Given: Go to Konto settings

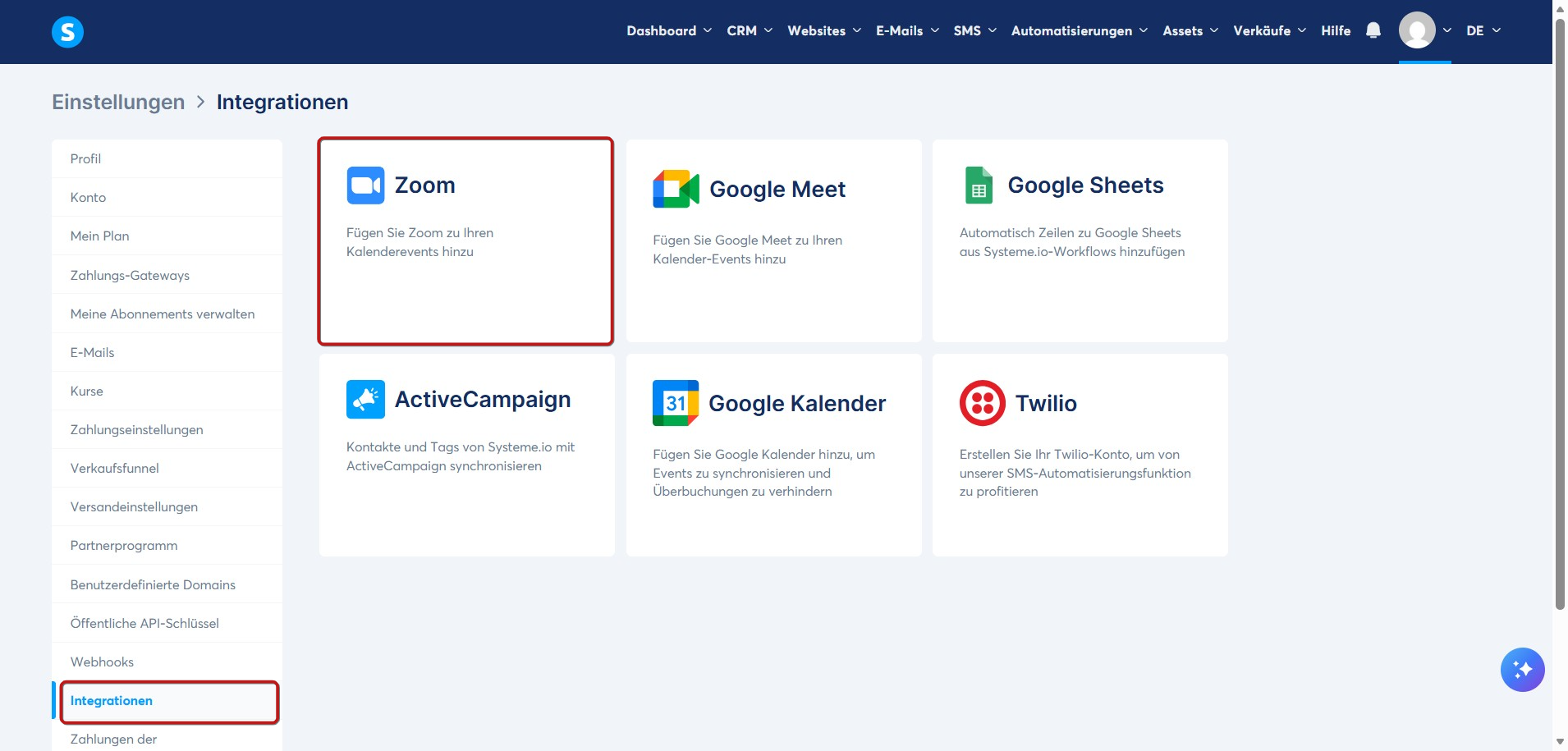Looking at the screenshot, I should pyautogui.click(x=167, y=197).
